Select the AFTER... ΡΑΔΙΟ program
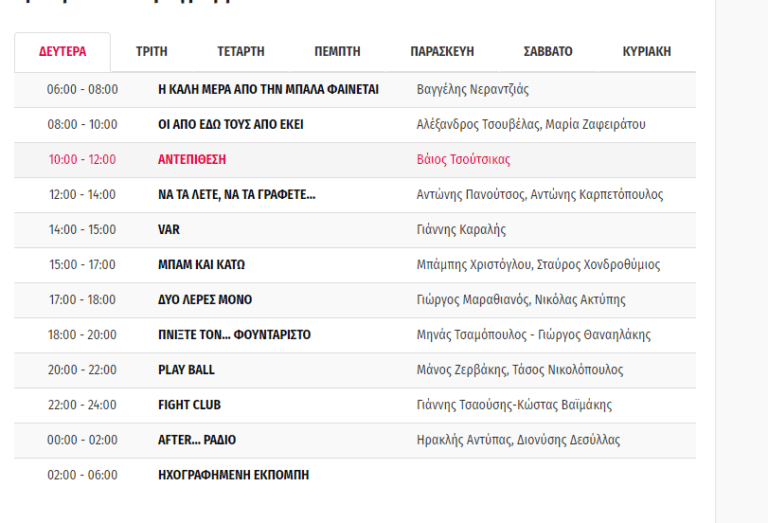This screenshot has height=523, width=768. pyautogui.click(x=197, y=440)
